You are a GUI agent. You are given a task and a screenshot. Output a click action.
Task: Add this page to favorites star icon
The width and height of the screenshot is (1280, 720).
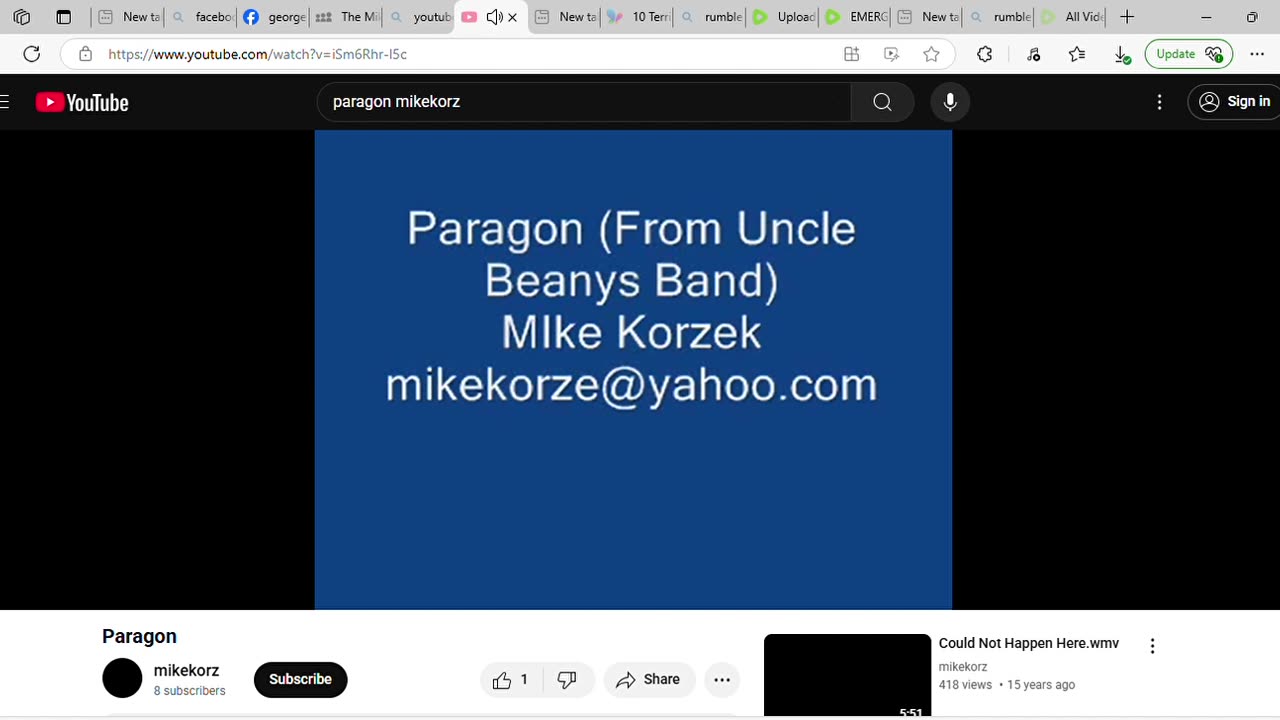click(x=932, y=54)
